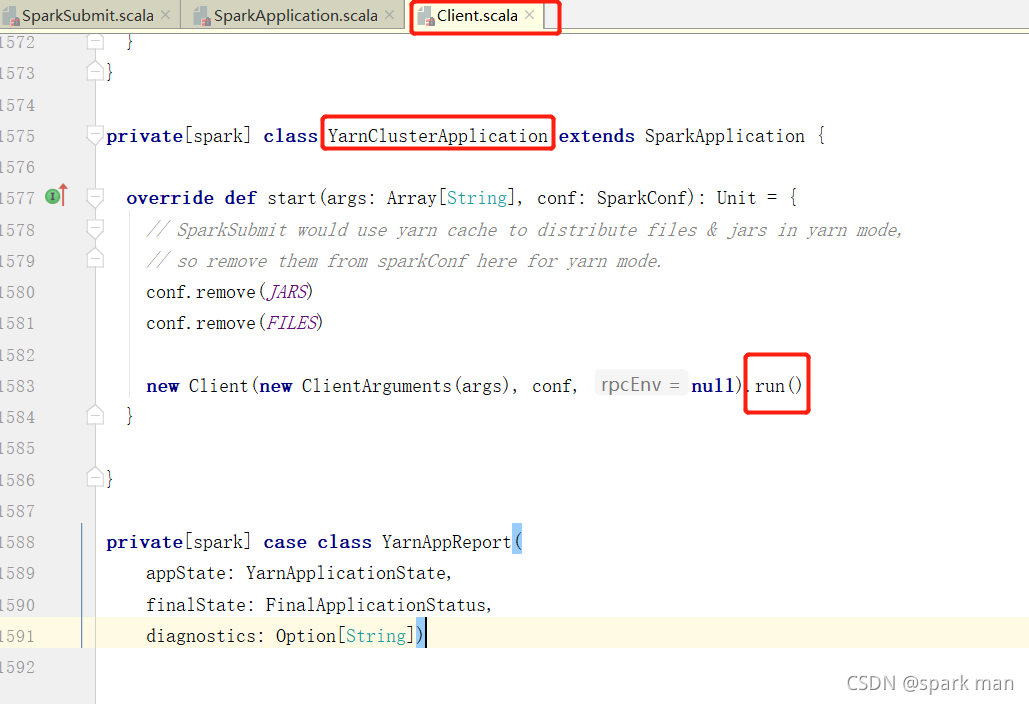Click the Client.scala file icon
Screen dimensions: 1029x704
coord(425,16)
